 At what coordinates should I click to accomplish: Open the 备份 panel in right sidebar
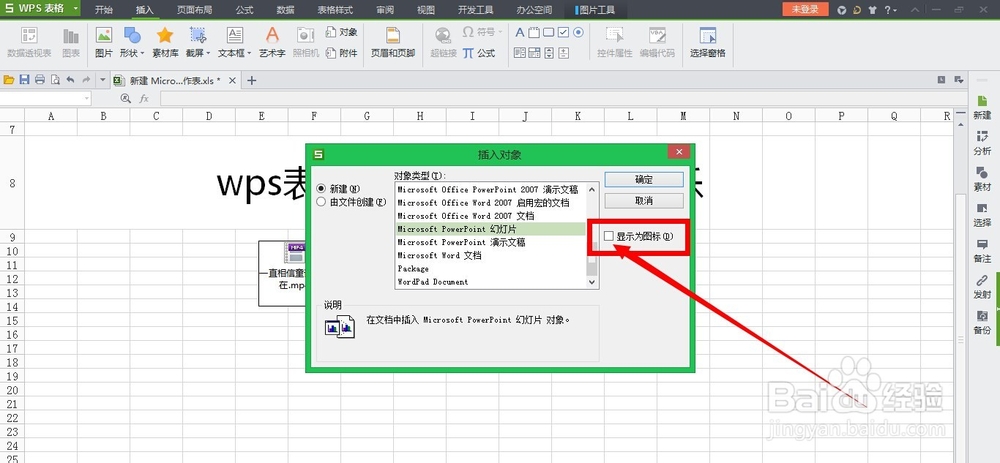(982, 323)
